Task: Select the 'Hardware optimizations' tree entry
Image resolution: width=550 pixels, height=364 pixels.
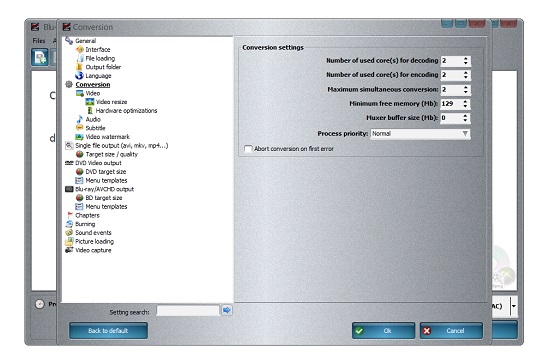Action: (x=126, y=110)
